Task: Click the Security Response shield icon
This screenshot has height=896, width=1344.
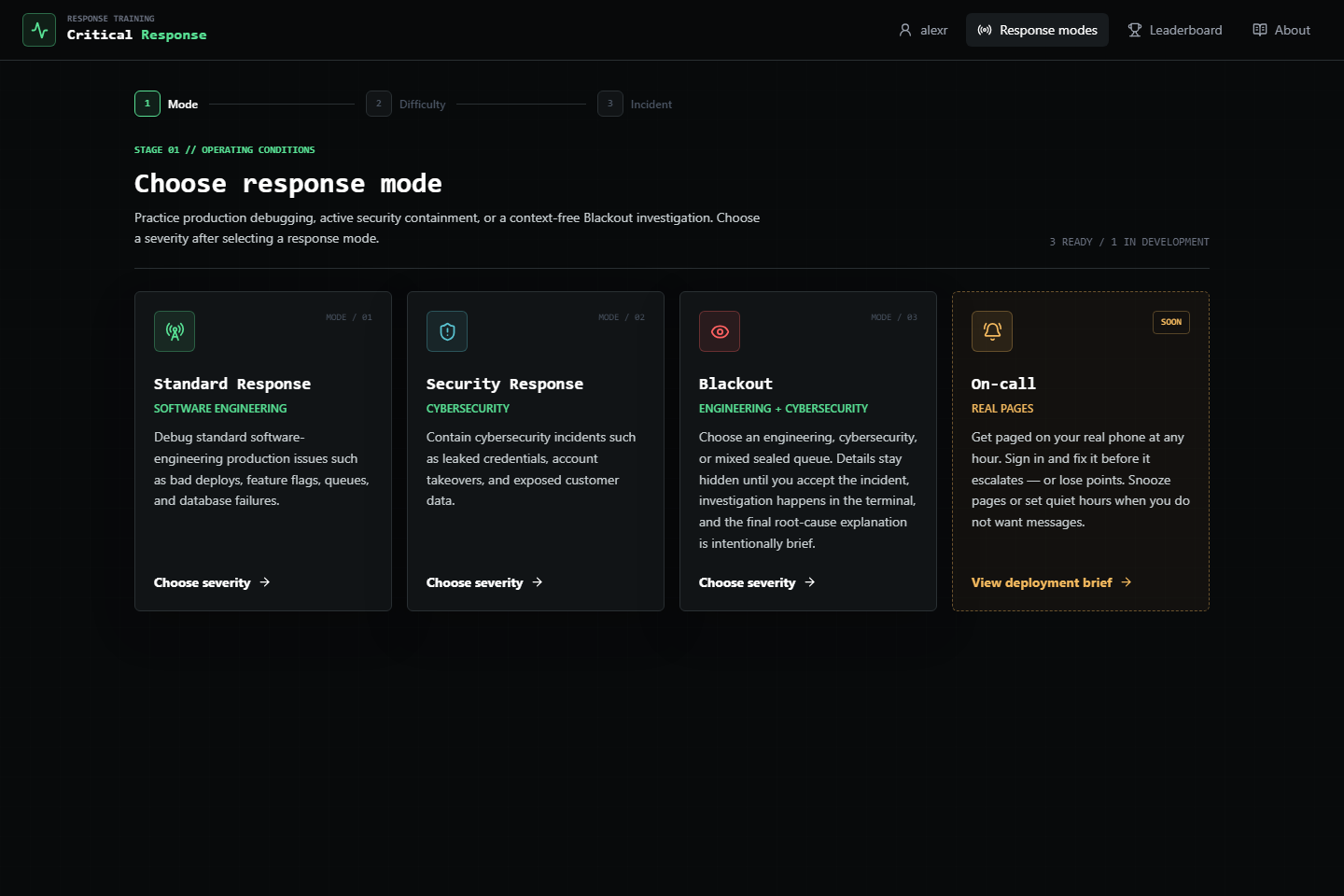Action: click(x=447, y=331)
